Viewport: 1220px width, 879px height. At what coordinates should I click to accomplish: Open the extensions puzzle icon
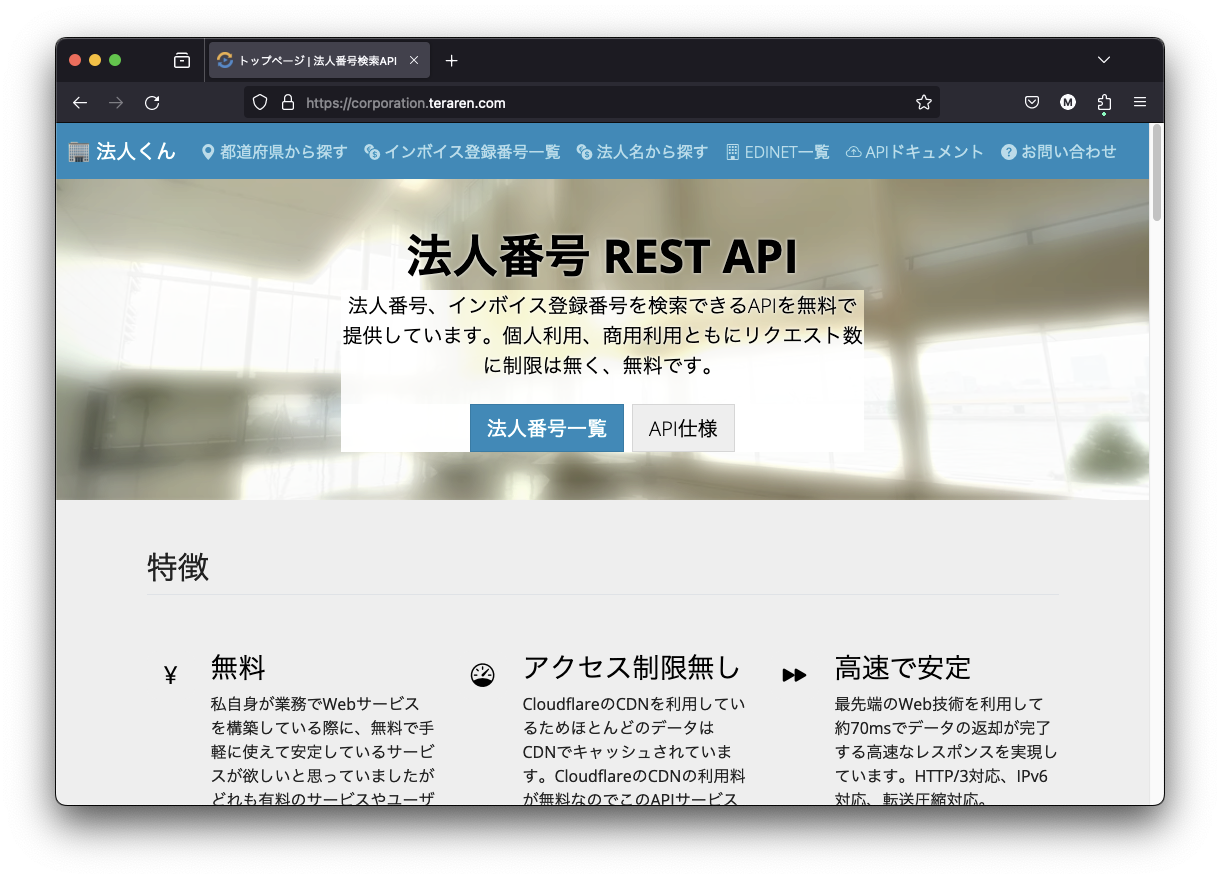pyautogui.click(x=1104, y=102)
